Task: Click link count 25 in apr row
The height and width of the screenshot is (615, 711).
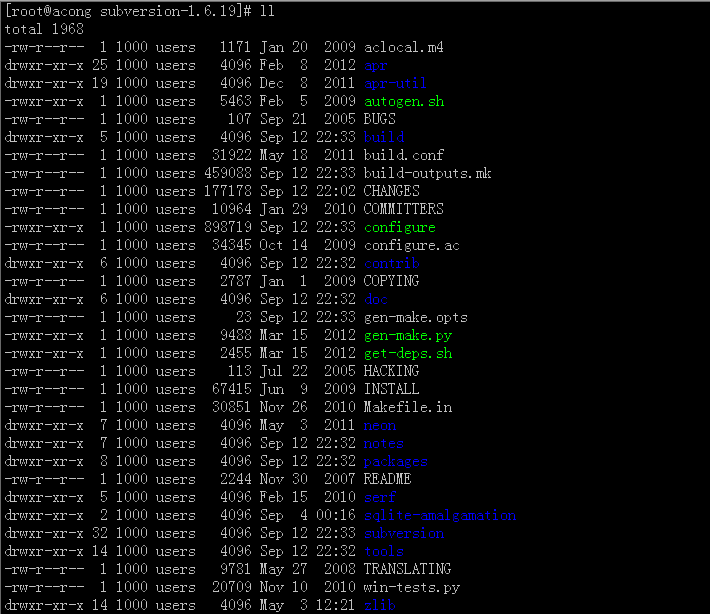Action: pyautogui.click(x=100, y=65)
